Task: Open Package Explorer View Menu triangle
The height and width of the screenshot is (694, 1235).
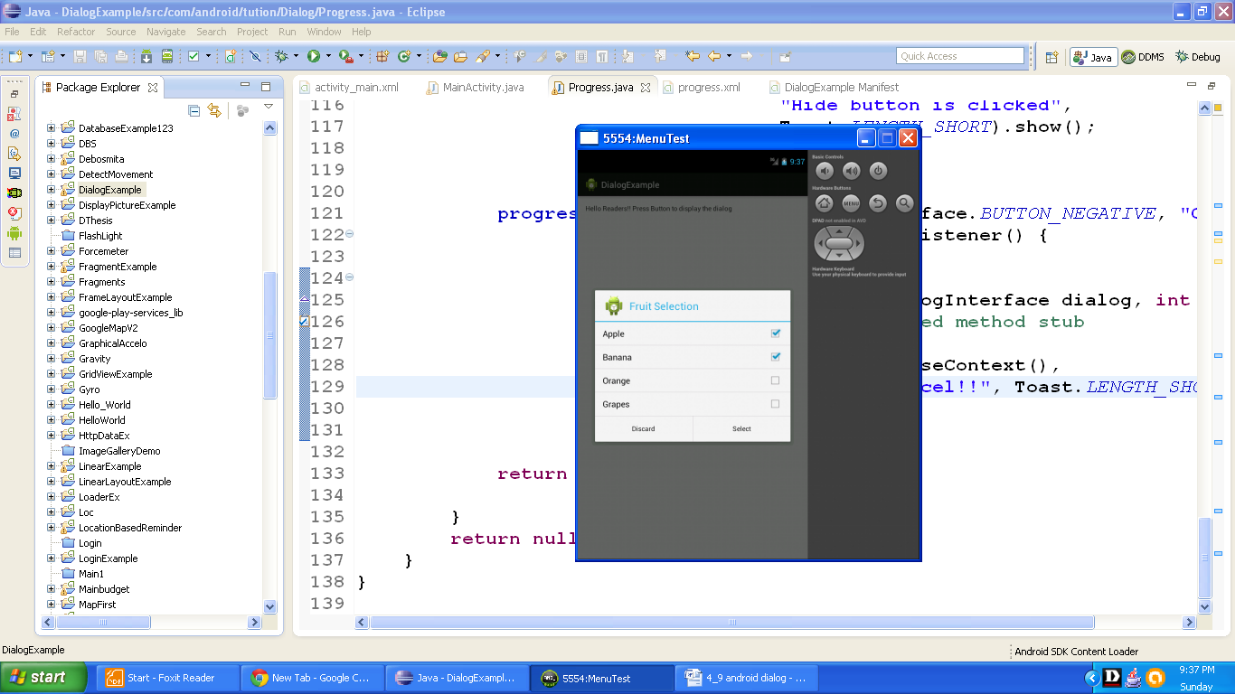Action: tap(268, 107)
